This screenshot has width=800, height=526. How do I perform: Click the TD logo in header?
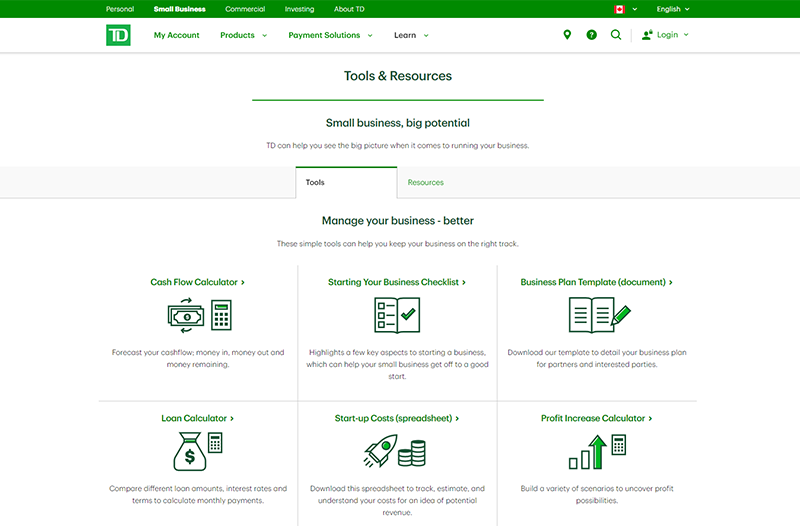pyautogui.click(x=118, y=35)
